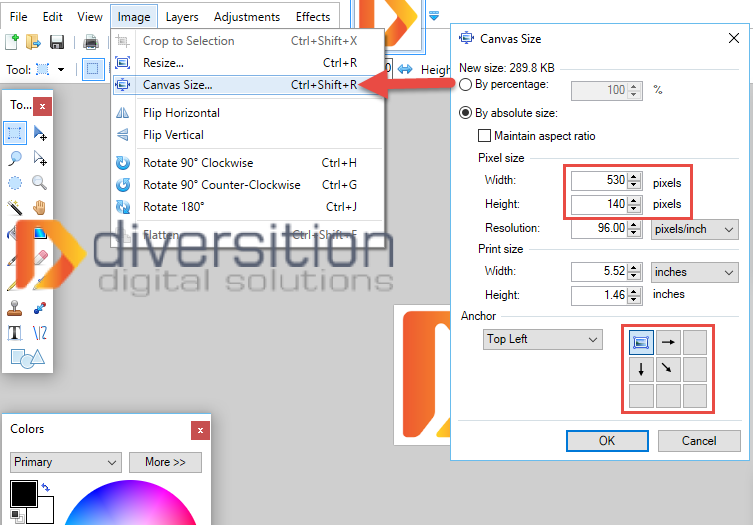Anchor canvas to center diagonal arrow cell
753x525 pixels.
668,369
